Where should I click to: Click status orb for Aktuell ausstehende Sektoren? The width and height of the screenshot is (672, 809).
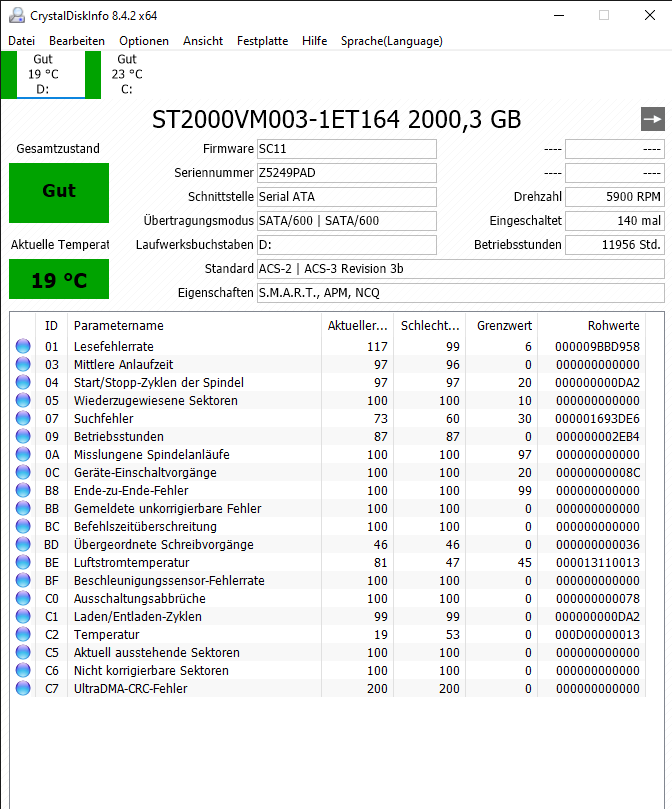tap(23, 652)
